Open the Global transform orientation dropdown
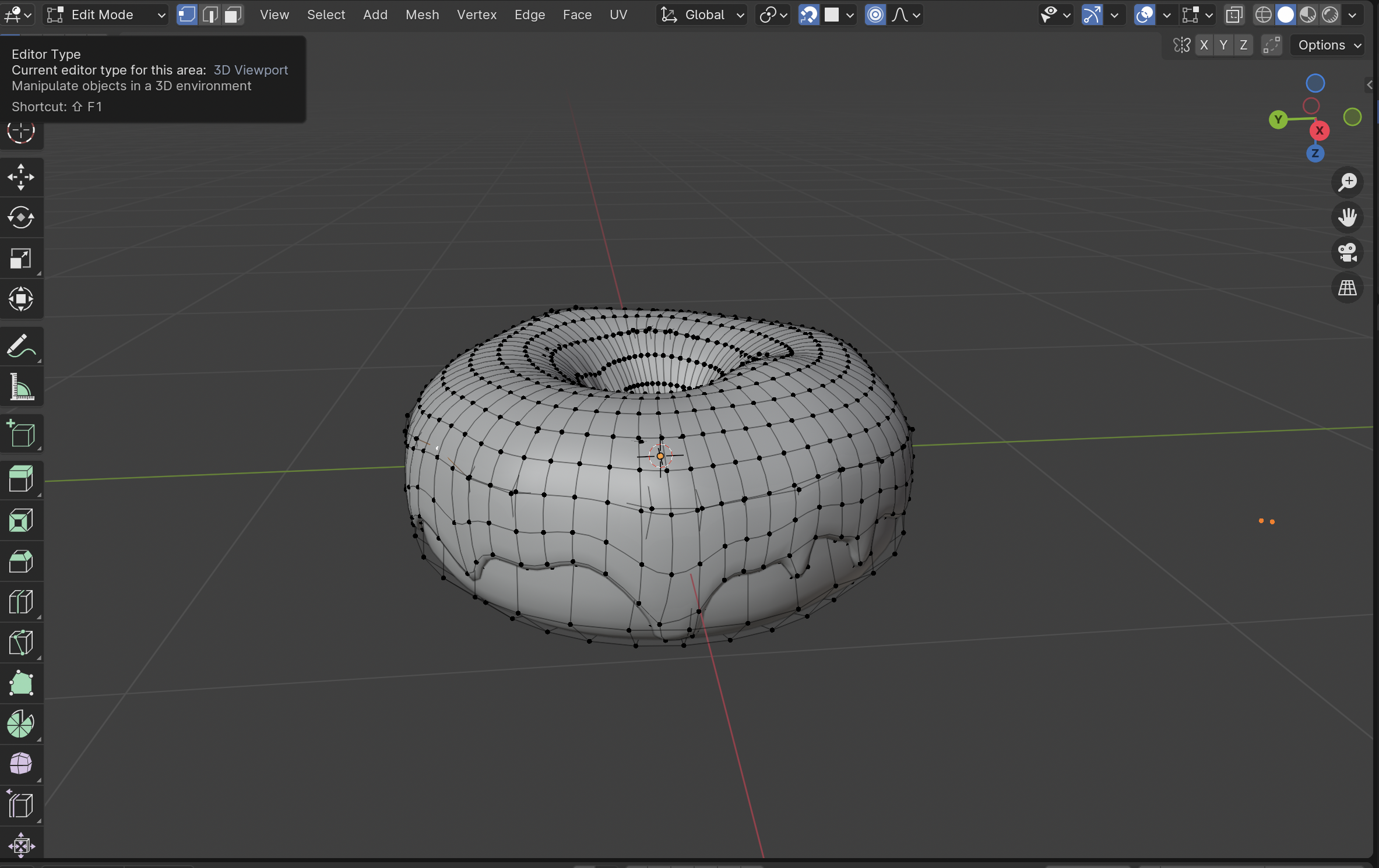Viewport: 1379px width, 868px height. [x=702, y=15]
